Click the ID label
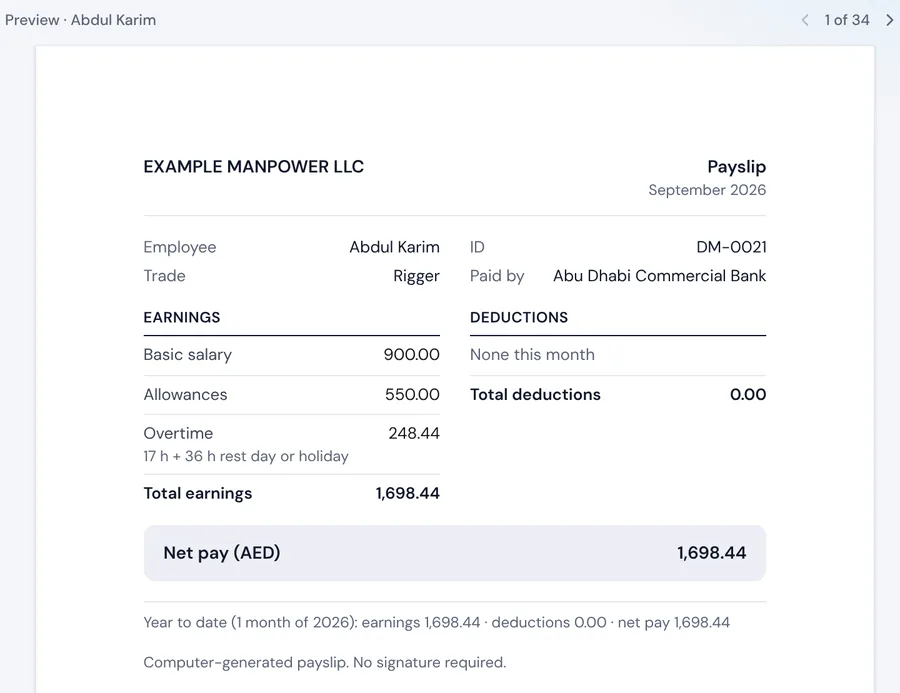This screenshot has height=693, width=900. [x=477, y=247]
